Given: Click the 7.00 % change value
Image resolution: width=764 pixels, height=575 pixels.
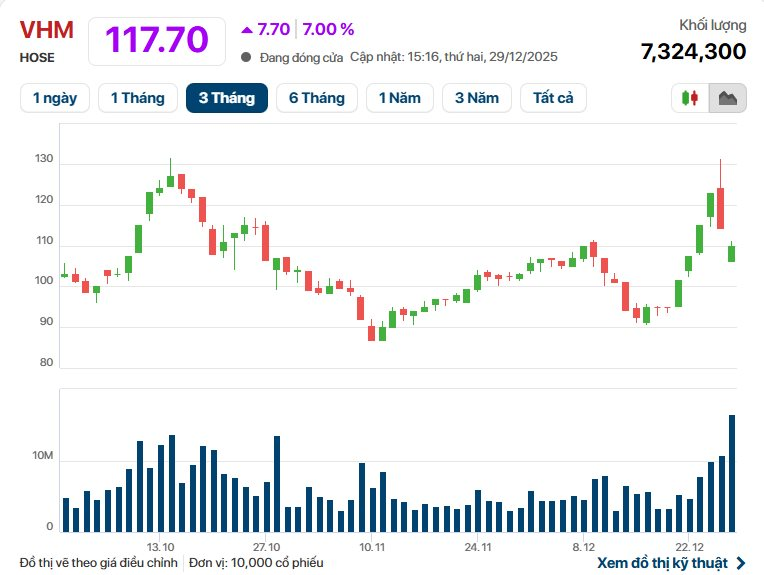Looking at the screenshot, I should point(328,29).
